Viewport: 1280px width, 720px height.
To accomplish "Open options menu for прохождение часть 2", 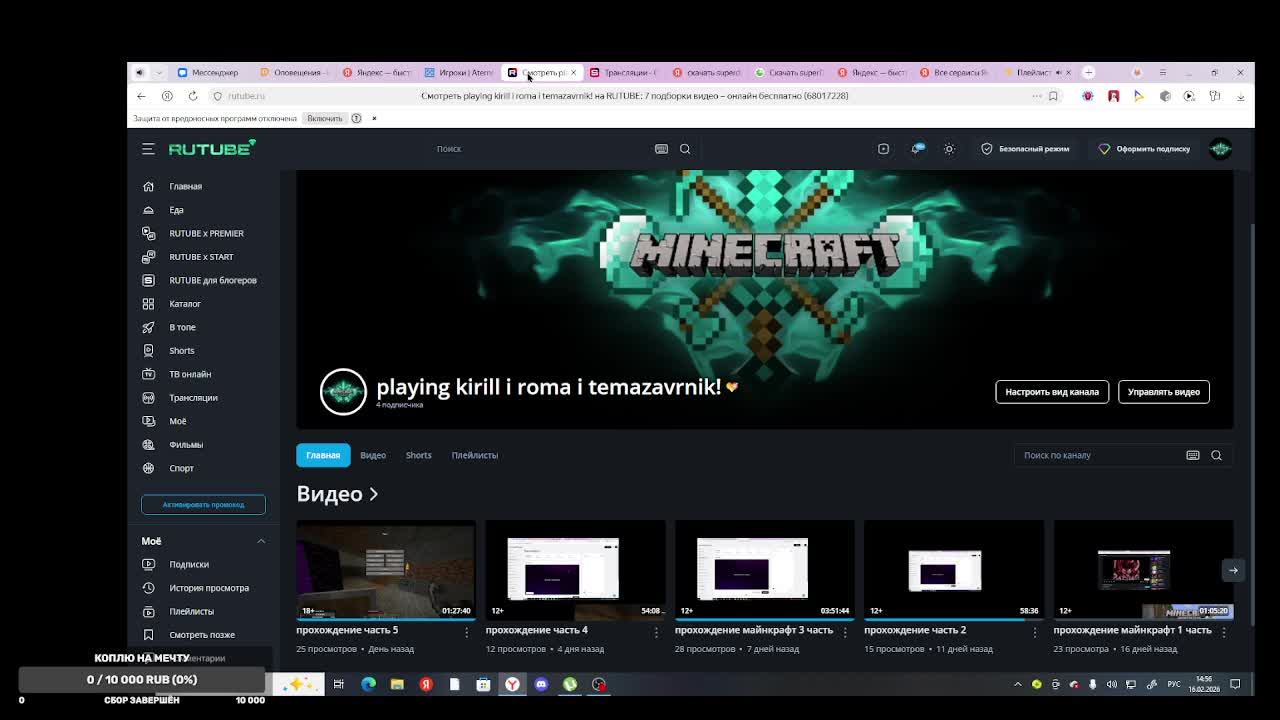I will (x=1035, y=631).
